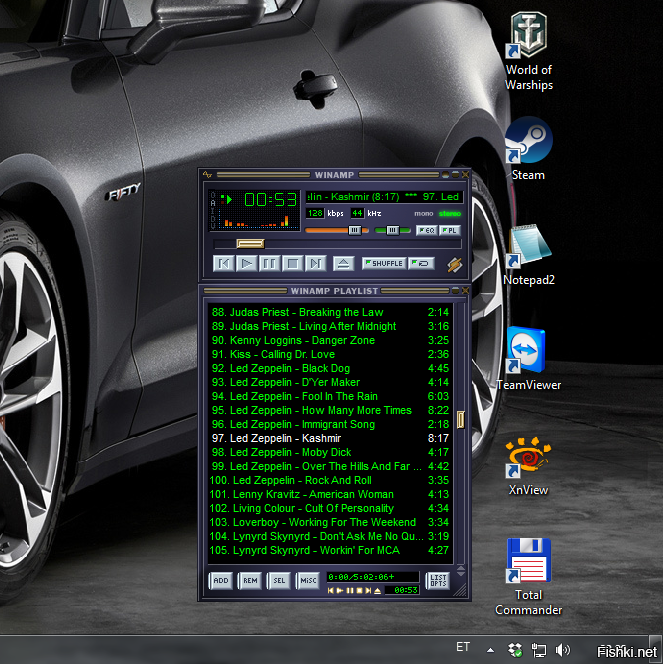Image resolution: width=663 pixels, height=664 pixels.
Task: Select the Notepad2 desktop icon
Action: coord(529,255)
